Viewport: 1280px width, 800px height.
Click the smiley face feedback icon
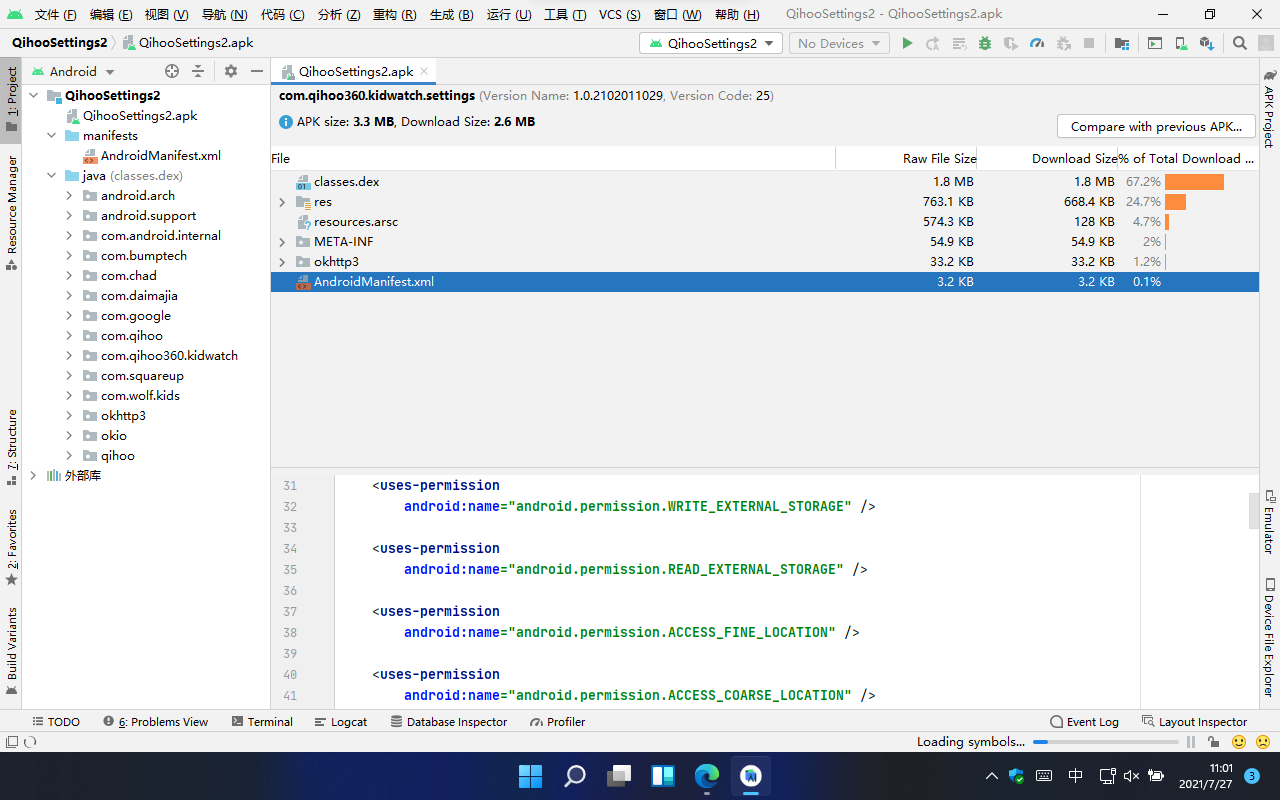tap(1239, 742)
